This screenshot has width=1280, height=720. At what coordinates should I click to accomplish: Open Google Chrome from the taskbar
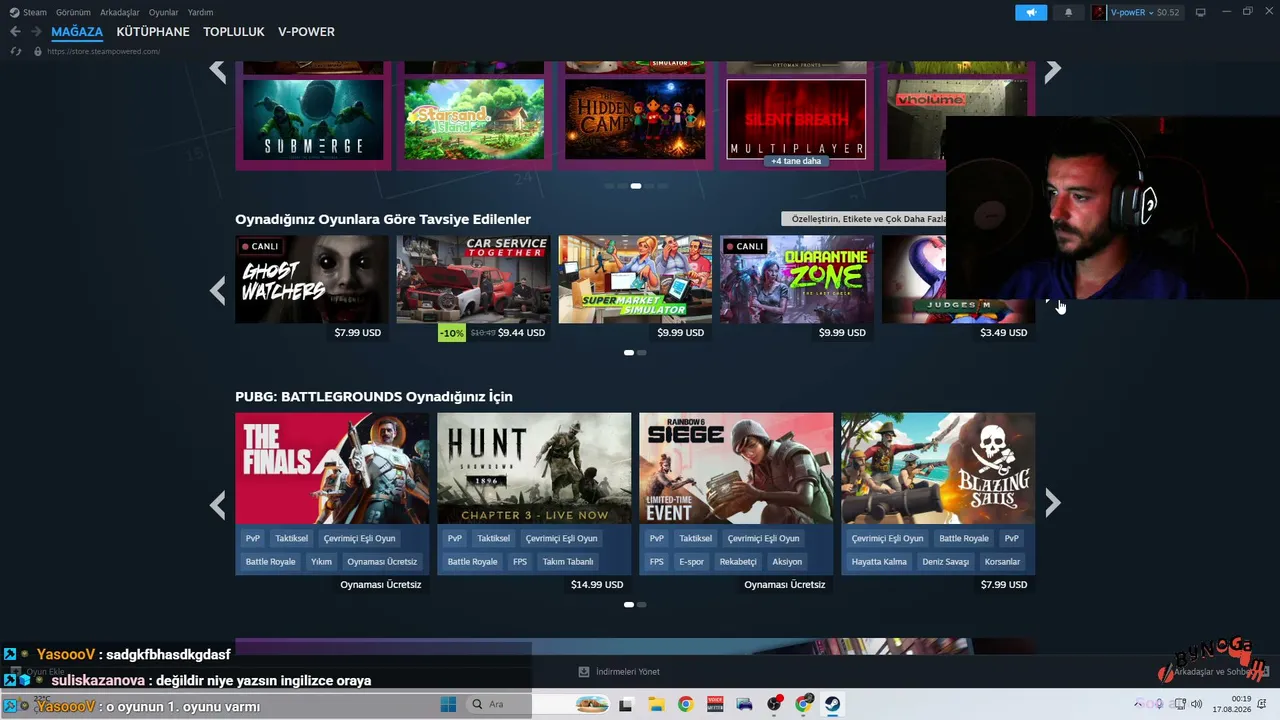pyautogui.click(x=685, y=704)
